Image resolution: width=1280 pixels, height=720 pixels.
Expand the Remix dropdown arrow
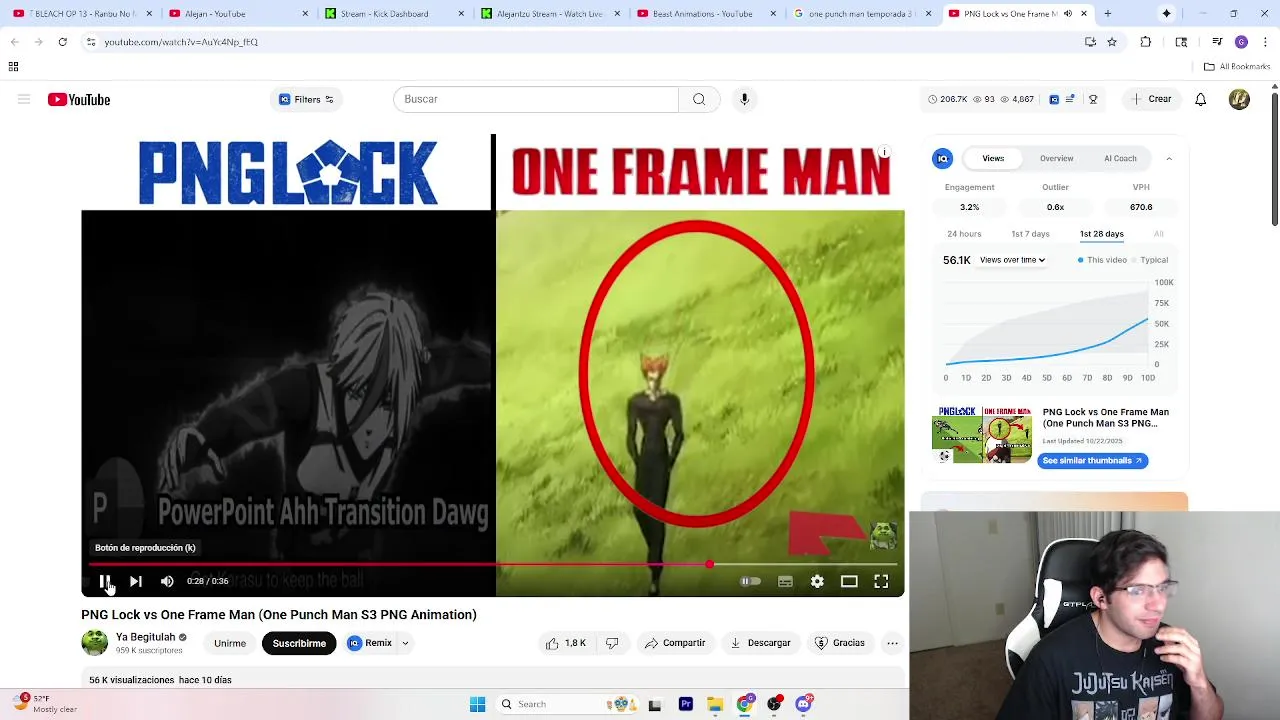click(x=405, y=643)
